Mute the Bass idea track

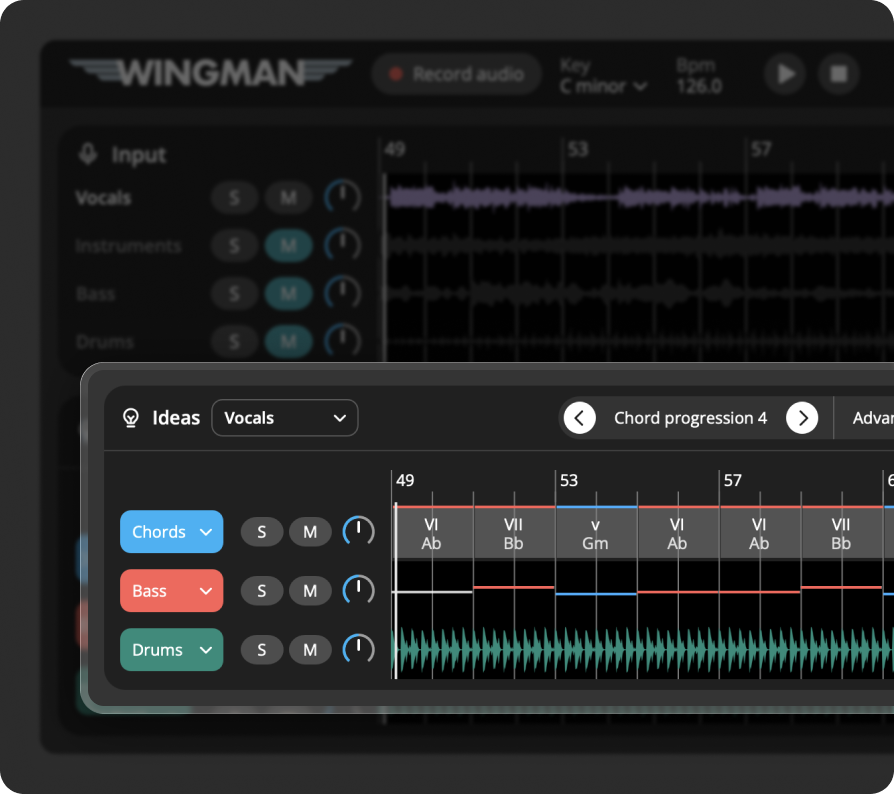click(x=310, y=591)
